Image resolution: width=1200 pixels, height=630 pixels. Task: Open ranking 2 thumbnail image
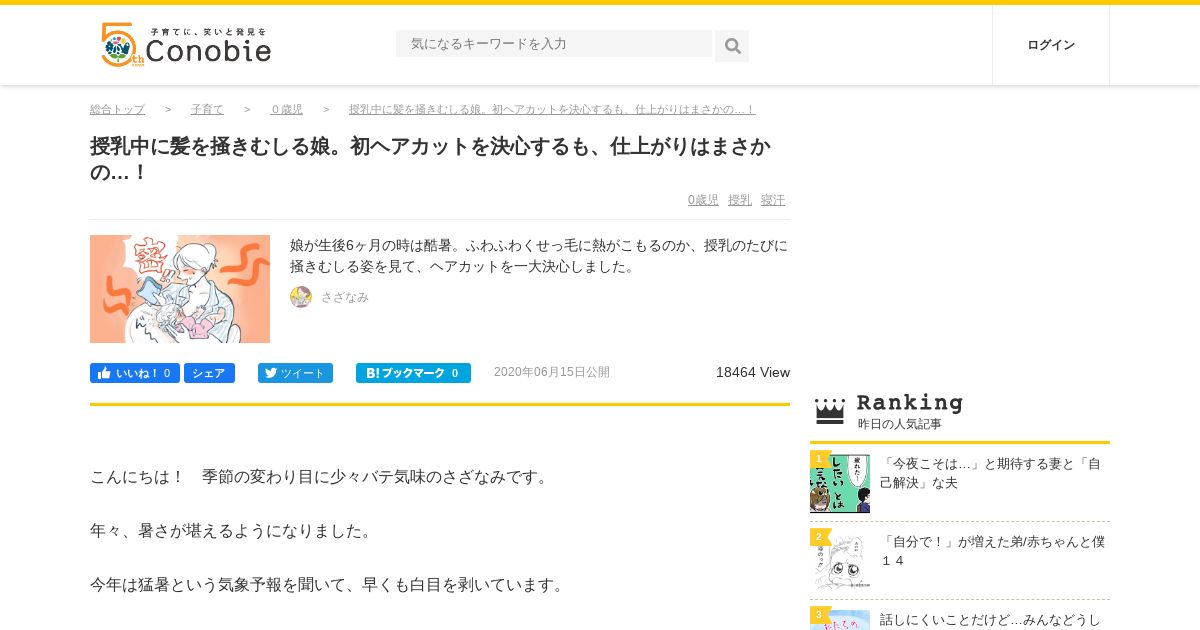(840, 560)
